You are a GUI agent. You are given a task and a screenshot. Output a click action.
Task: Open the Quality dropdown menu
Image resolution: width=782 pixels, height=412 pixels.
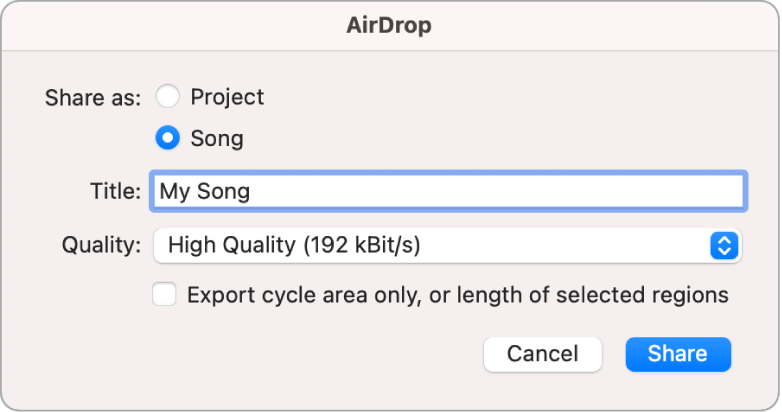click(447, 245)
